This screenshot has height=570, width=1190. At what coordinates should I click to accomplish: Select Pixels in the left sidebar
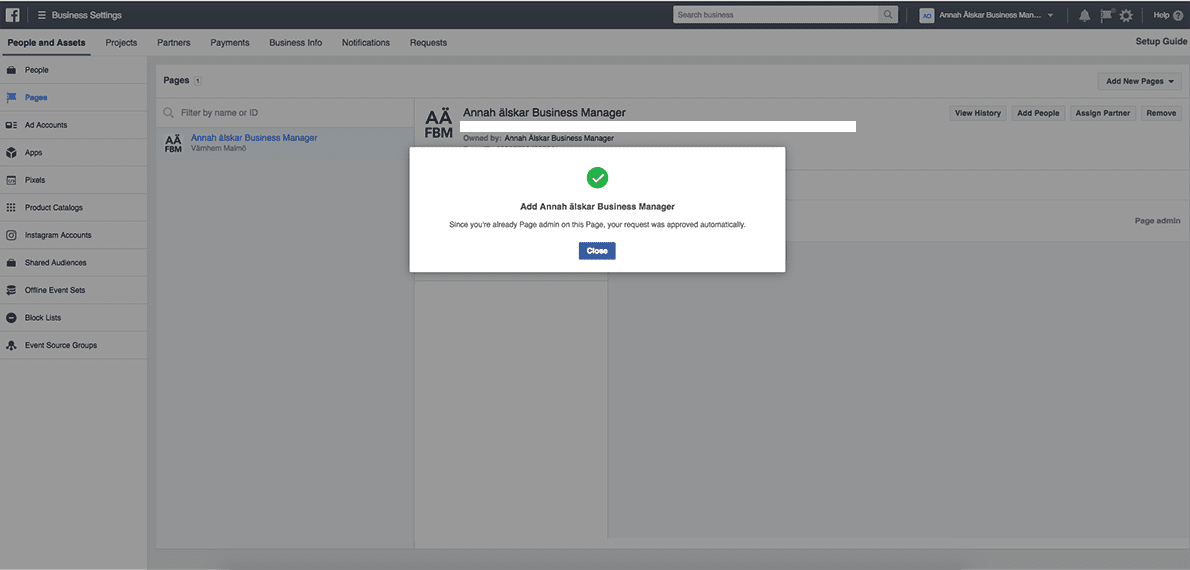tap(35, 180)
